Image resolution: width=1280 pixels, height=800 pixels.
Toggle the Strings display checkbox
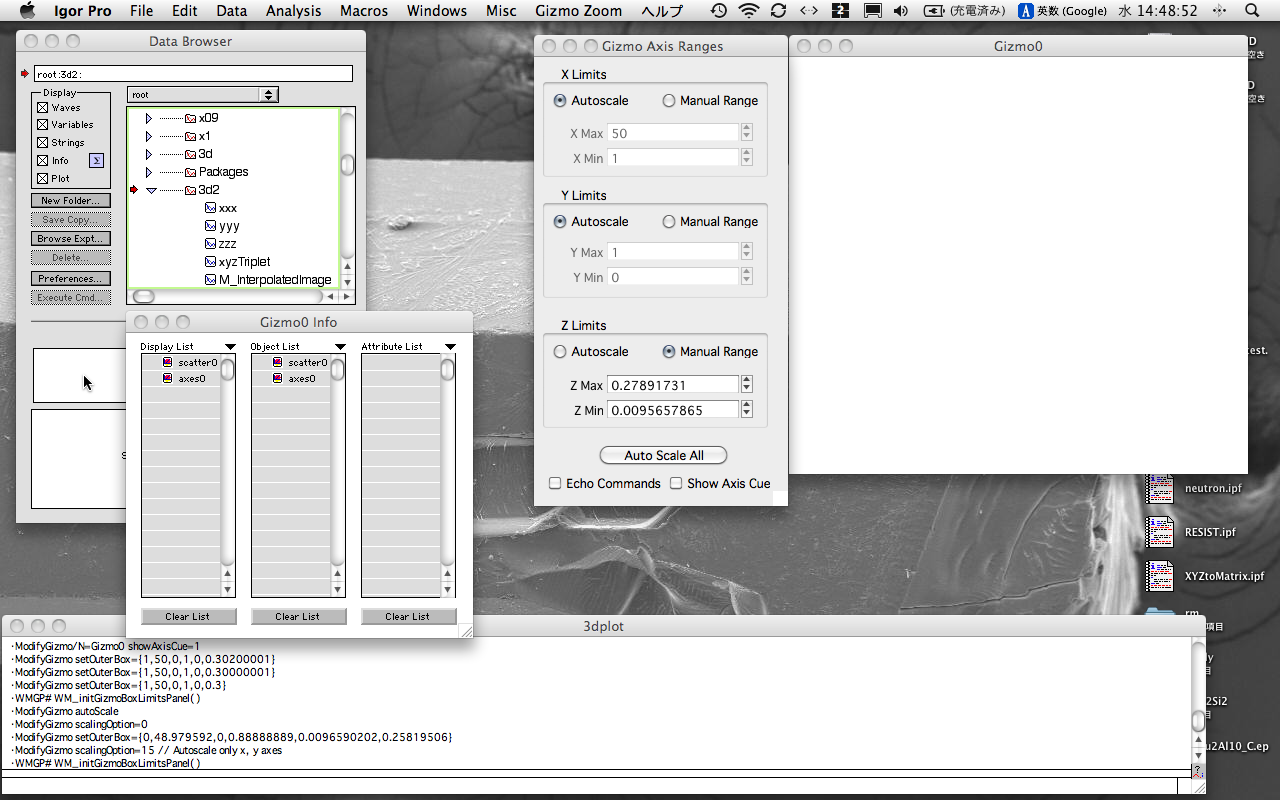[43, 143]
